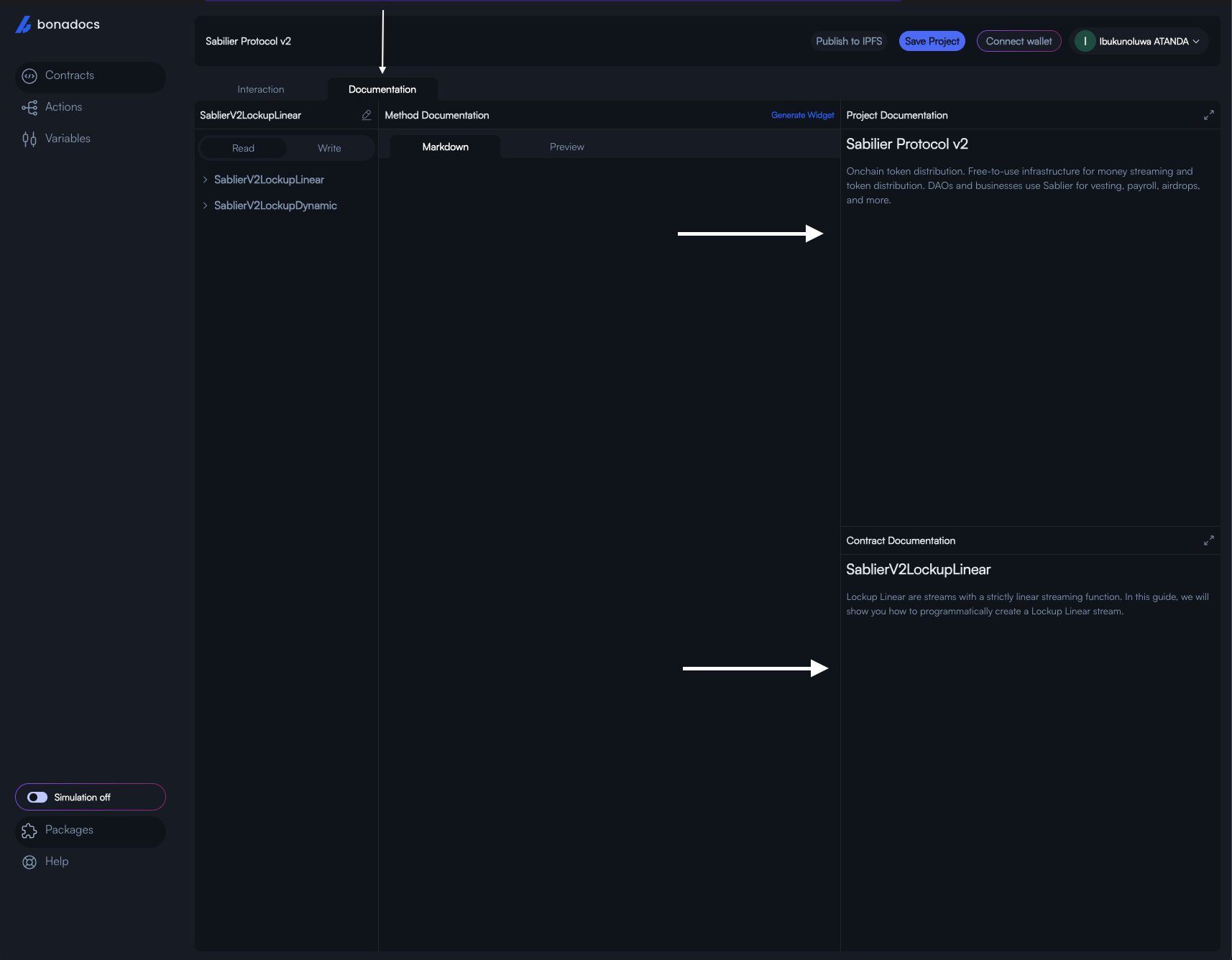Image resolution: width=1232 pixels, height=960 pixels.
Task: Click the user avatar initial I
Action: click(1085, 41)
